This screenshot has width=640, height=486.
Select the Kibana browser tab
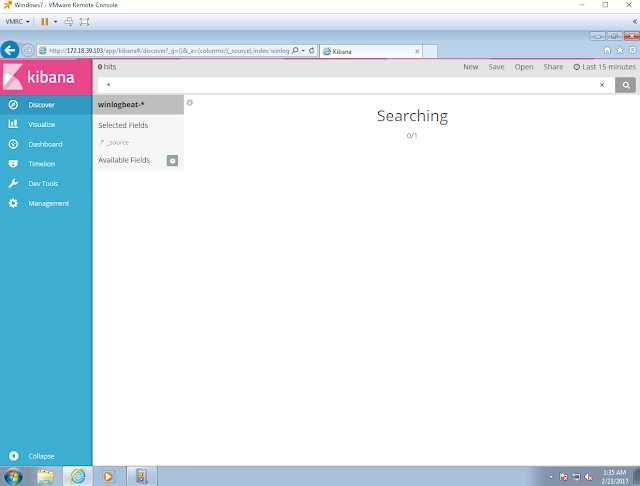coord(371,51)
